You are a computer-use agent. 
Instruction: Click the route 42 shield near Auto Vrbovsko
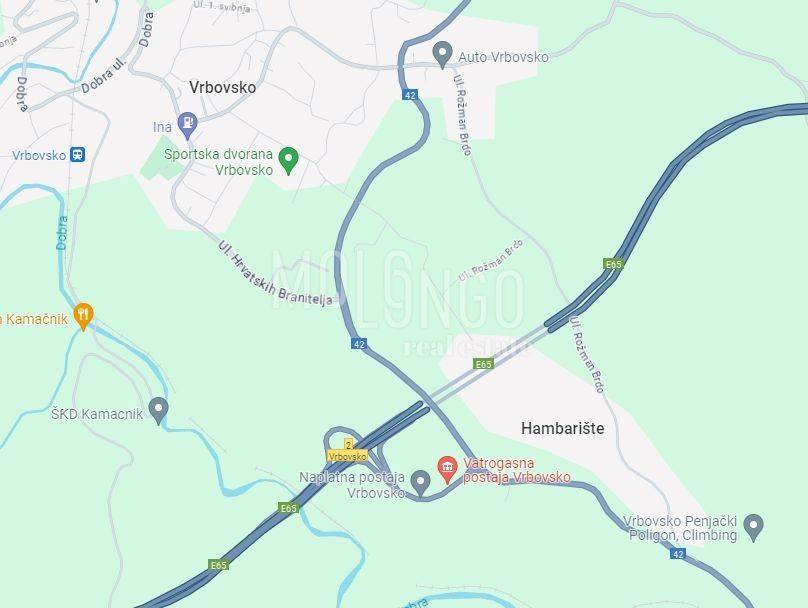coord(410,95)
